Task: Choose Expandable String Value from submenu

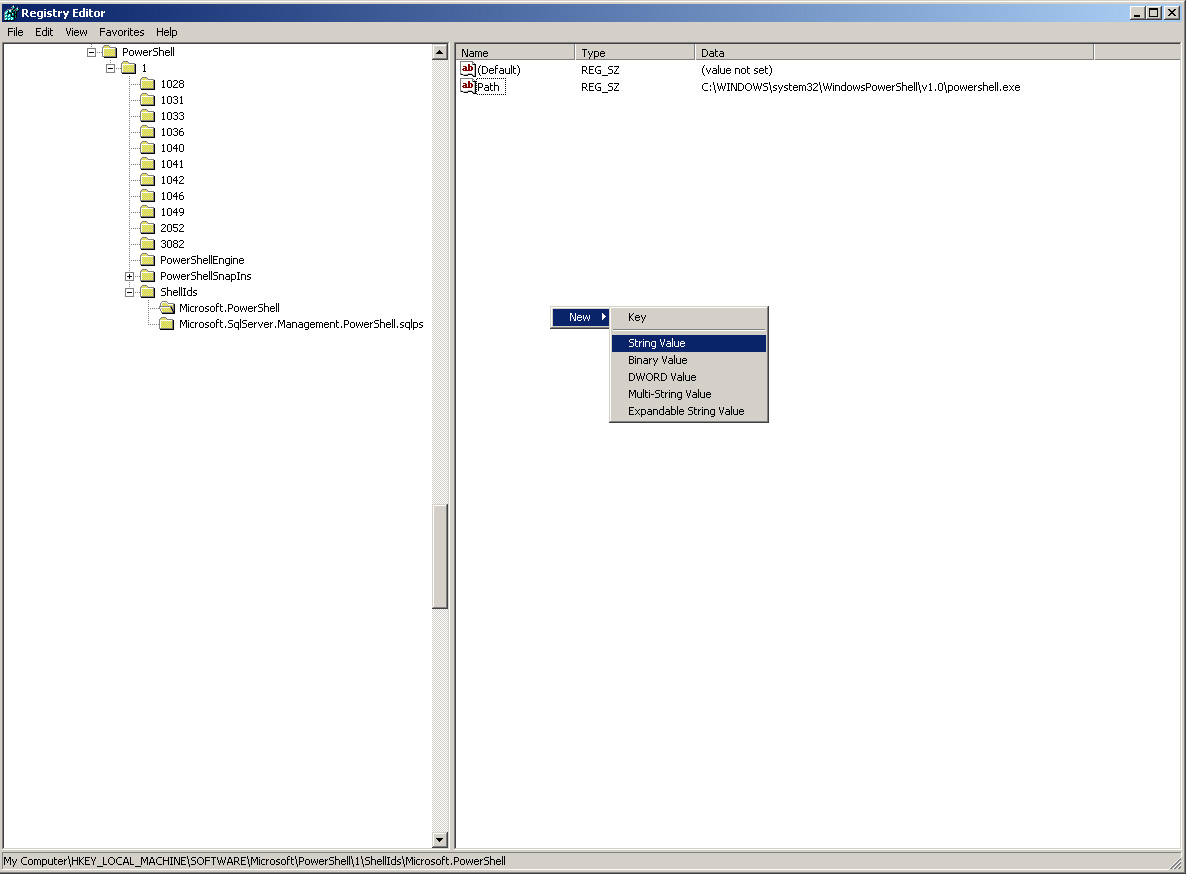Action: [689, 411]
